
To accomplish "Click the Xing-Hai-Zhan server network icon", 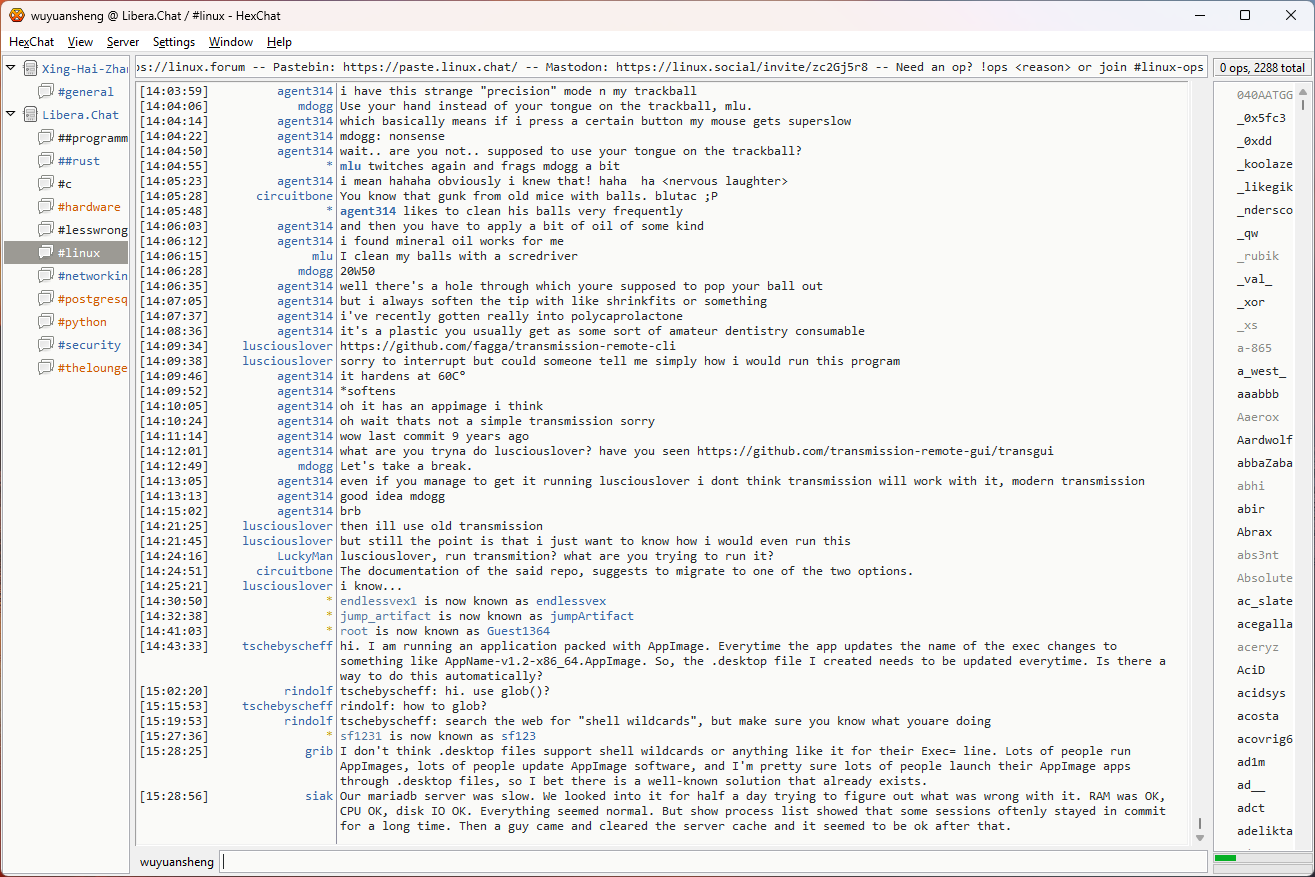I will 30,69.
